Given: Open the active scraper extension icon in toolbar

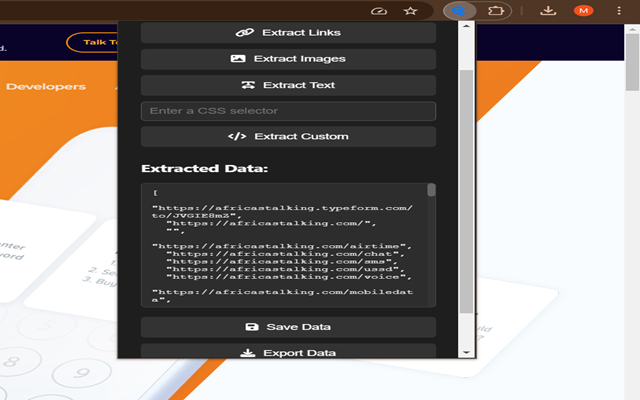Looking at the screenshot, I should (460, 11).
